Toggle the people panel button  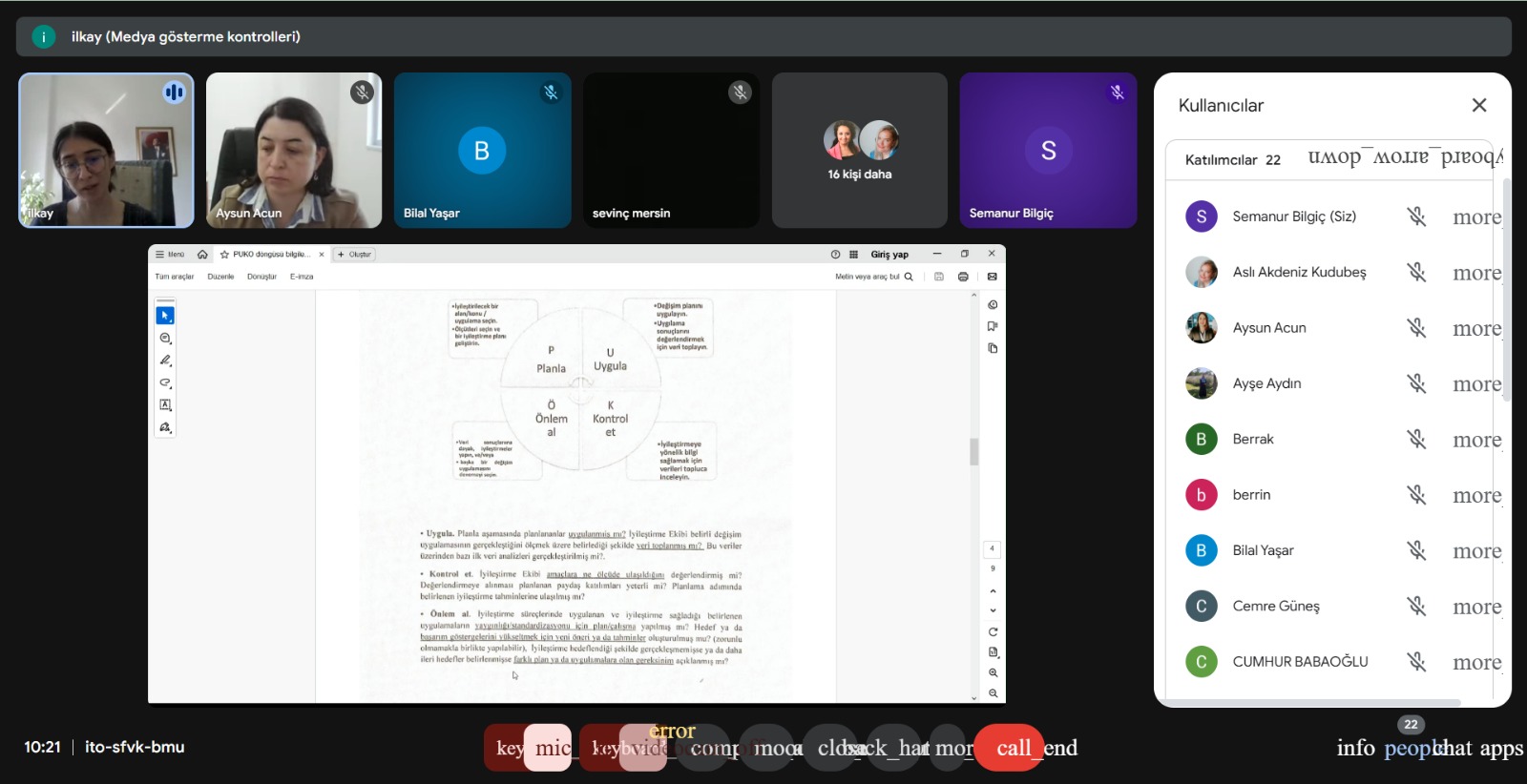click(x=1409, y=748)
